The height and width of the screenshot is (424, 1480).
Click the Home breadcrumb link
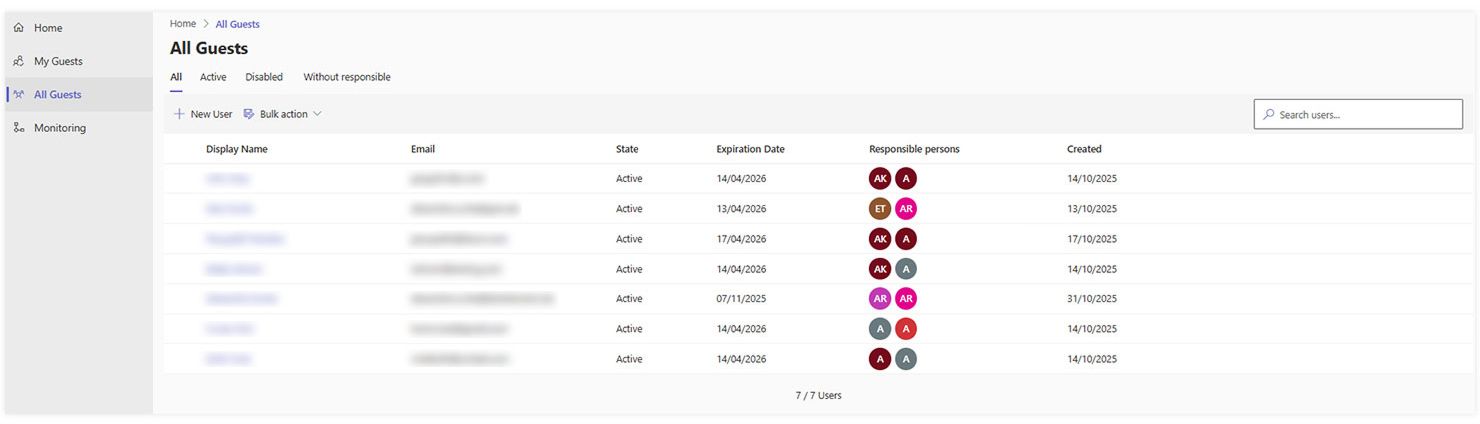click(183, 24)
